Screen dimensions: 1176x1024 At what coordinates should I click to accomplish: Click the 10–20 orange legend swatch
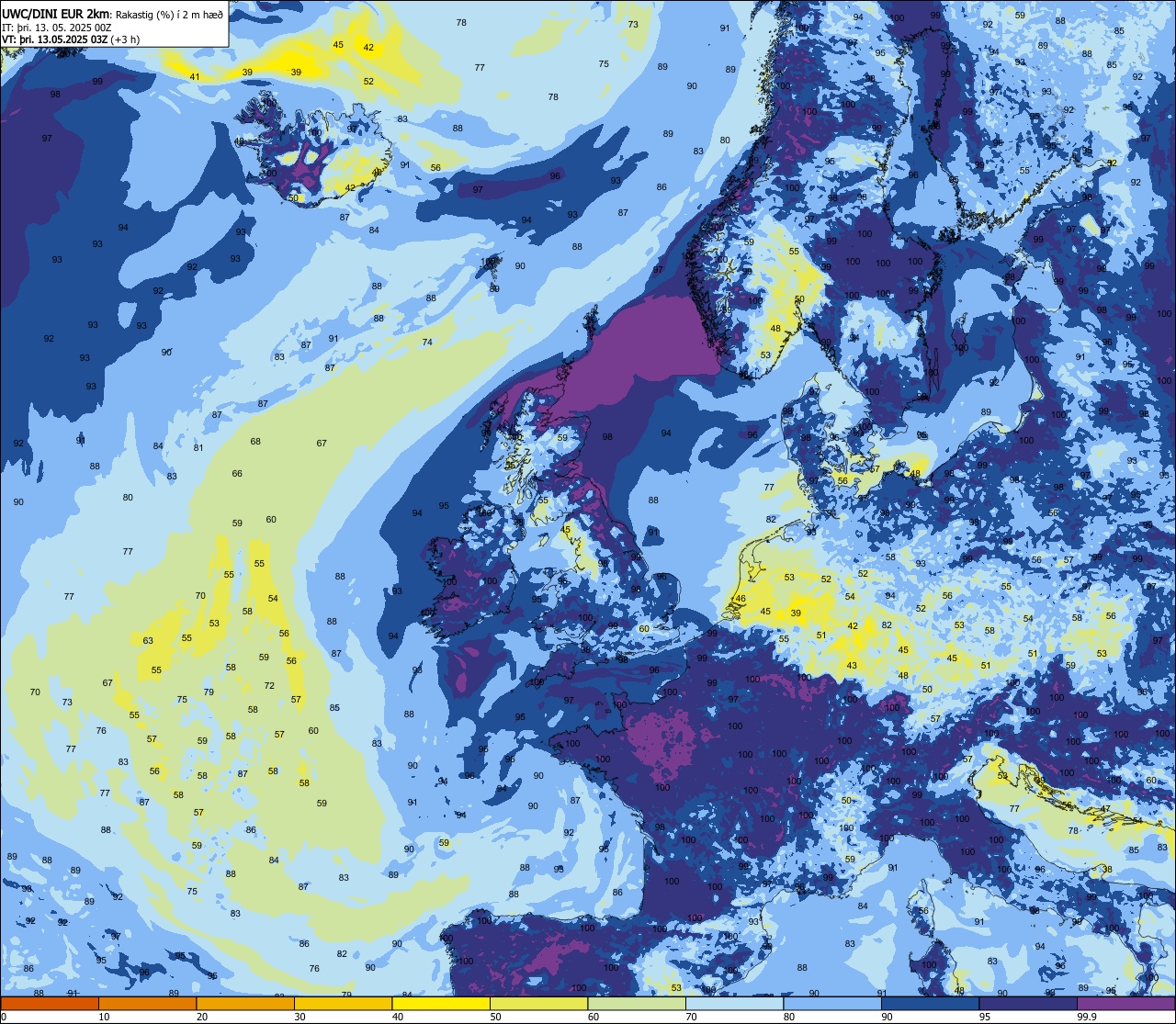[147, 1003]
